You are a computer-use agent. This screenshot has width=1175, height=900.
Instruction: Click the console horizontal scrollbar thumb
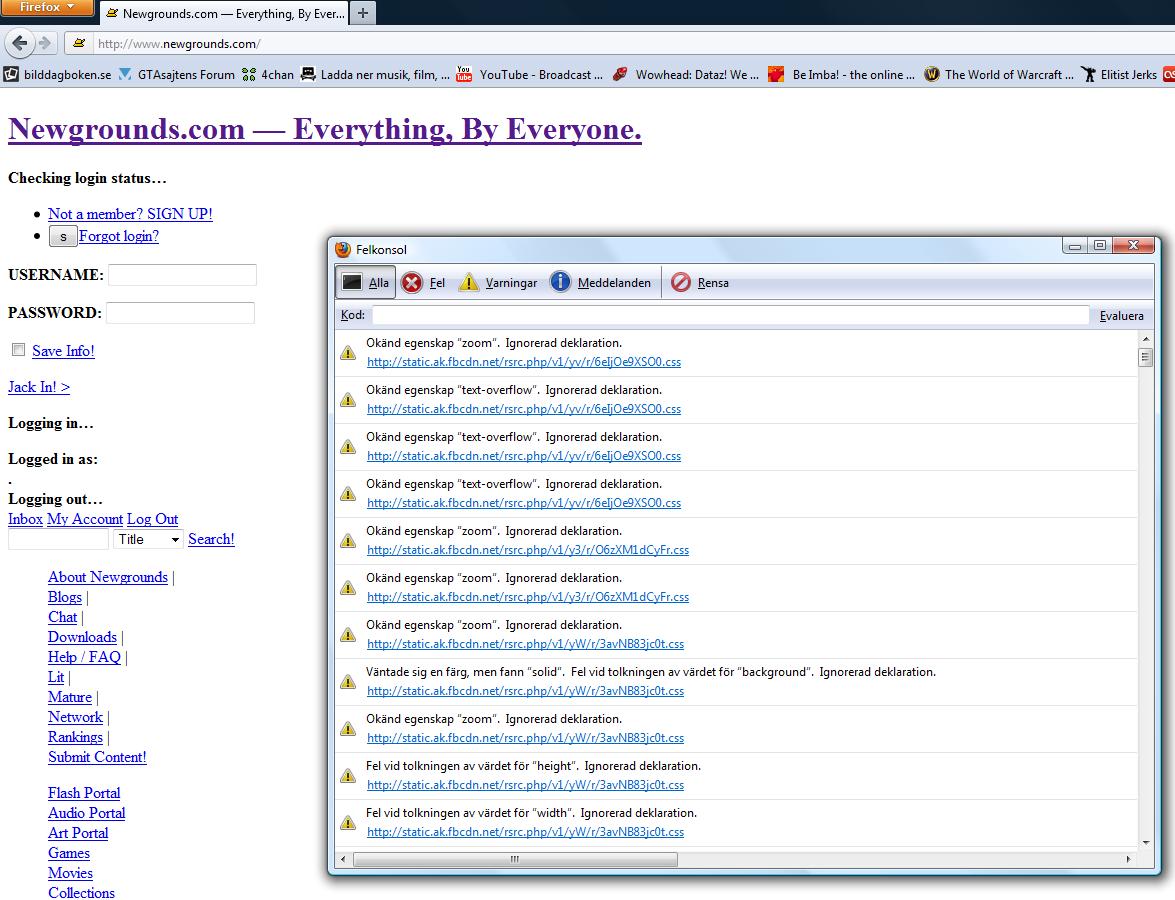coord(515,860)
